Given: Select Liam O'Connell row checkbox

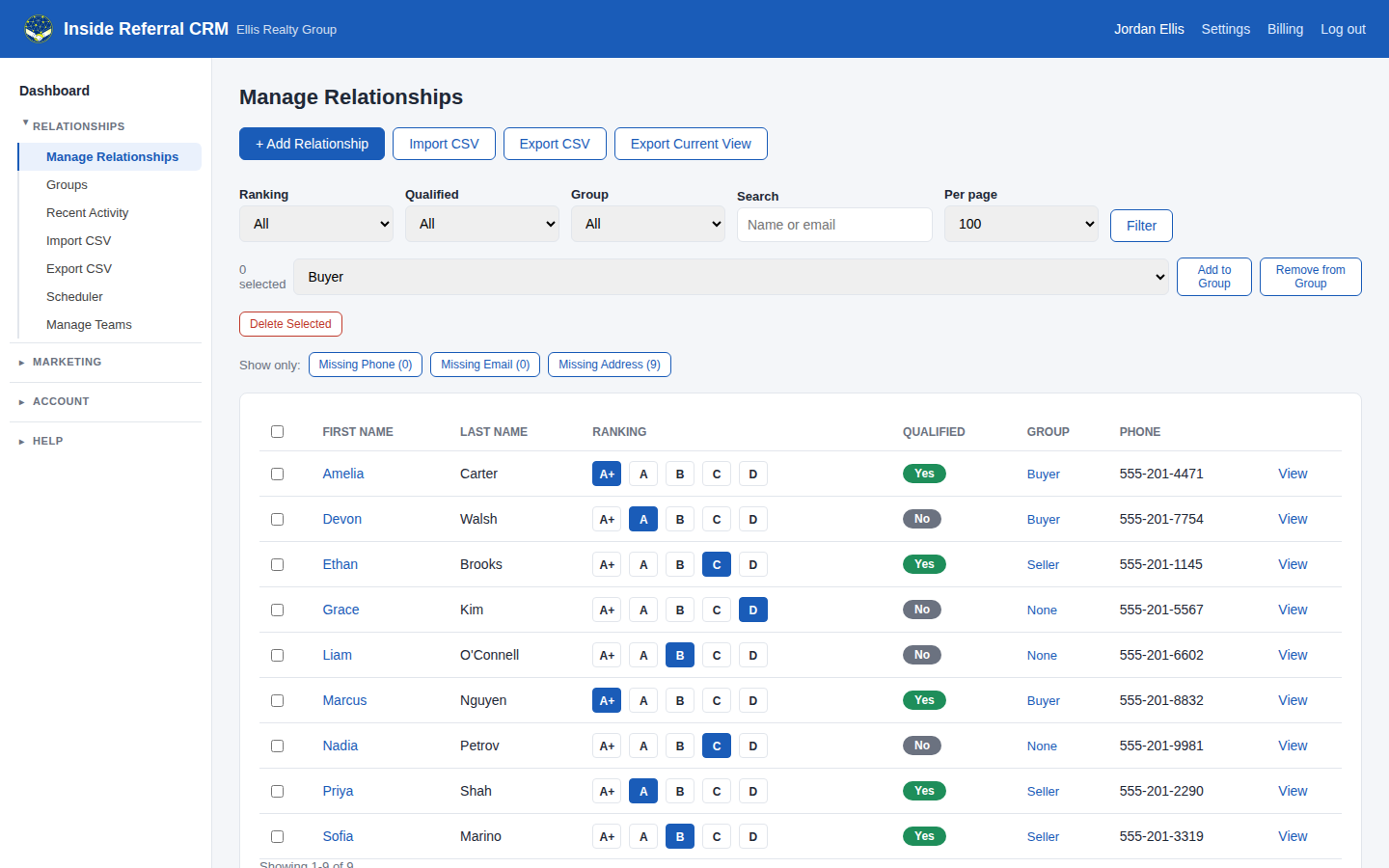Looking at the screenshot, I should pos(277,655).
